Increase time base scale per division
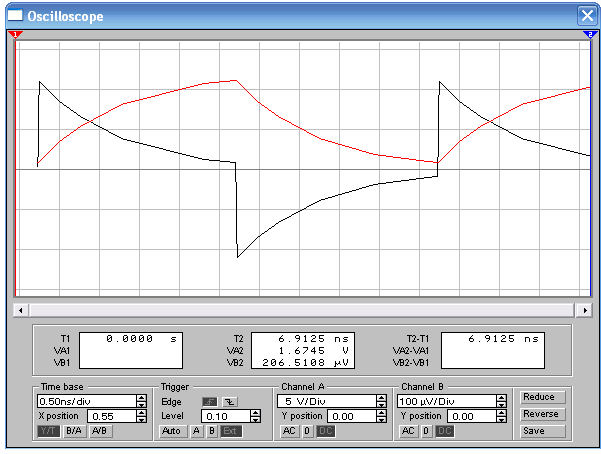Viewport: 601px width, 454px height. point(141,398)
